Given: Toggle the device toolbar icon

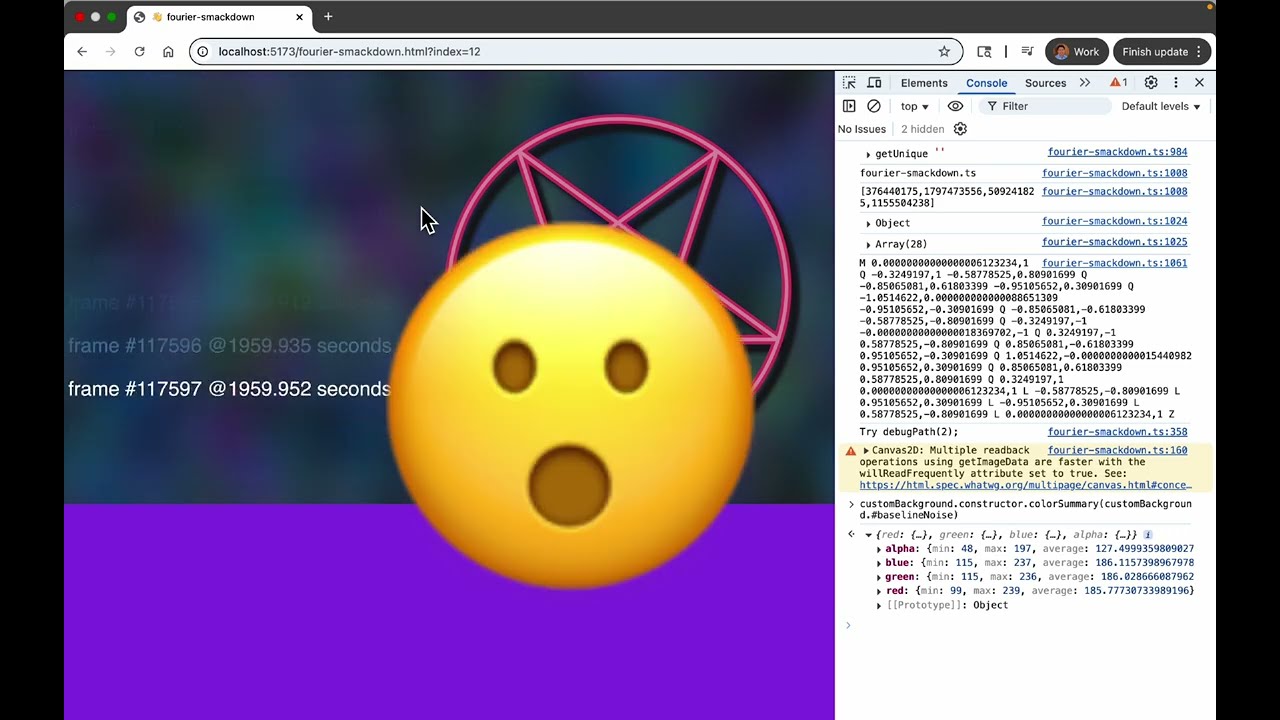Looking at the screenshot, I should pos(874,83).
